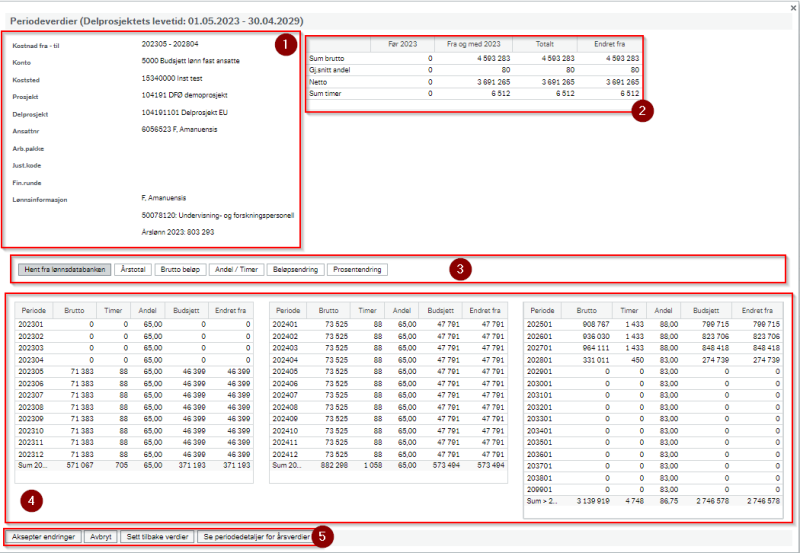Select the 202801 period row
The image size is (800, 553).
point(653,360)
